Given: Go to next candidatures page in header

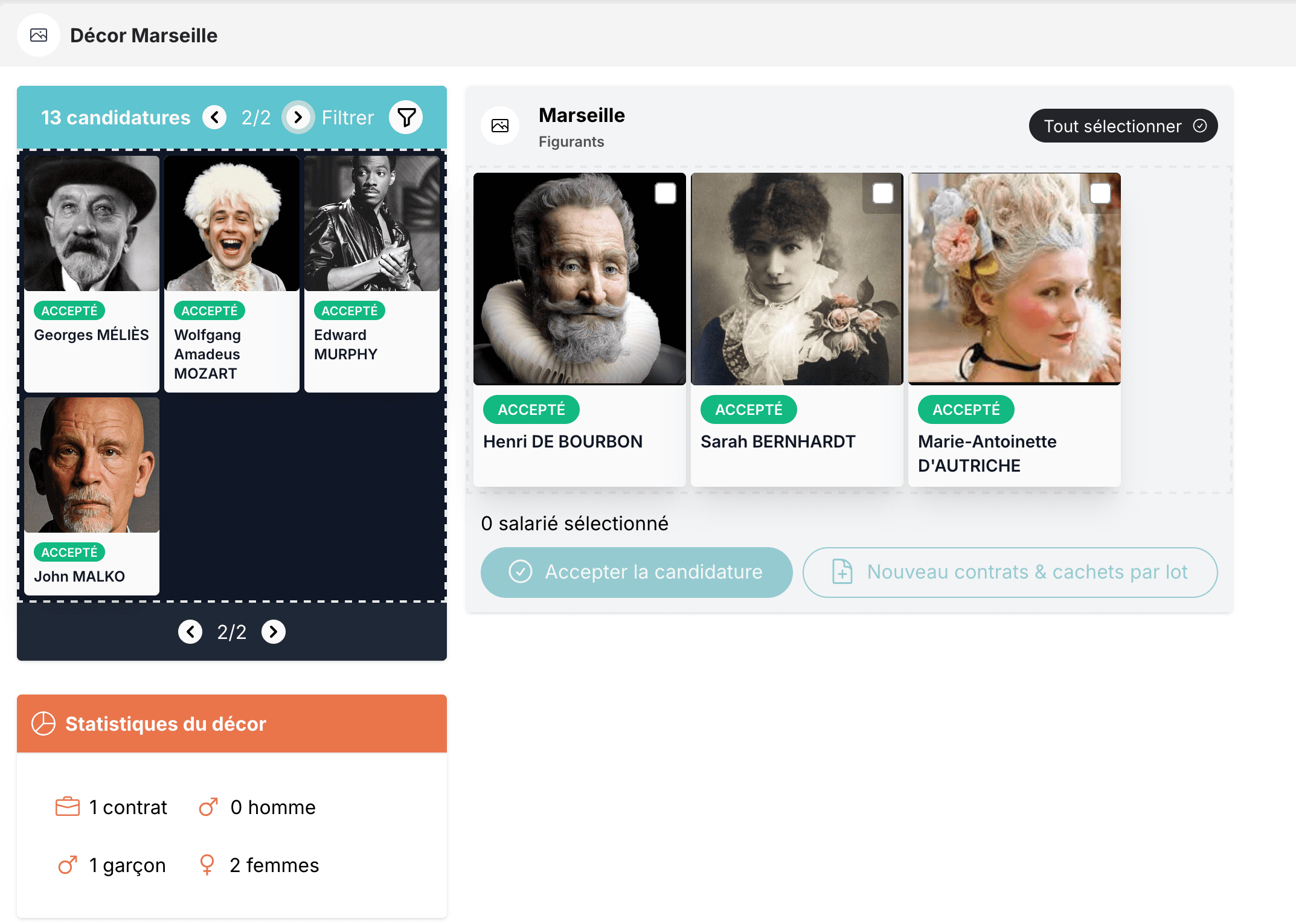Looking at the screenshot, I should (298, 117).
